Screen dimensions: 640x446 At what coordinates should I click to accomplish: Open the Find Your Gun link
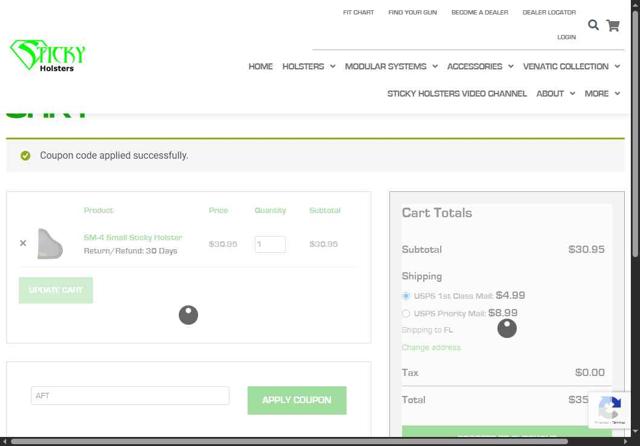point(413,12)
